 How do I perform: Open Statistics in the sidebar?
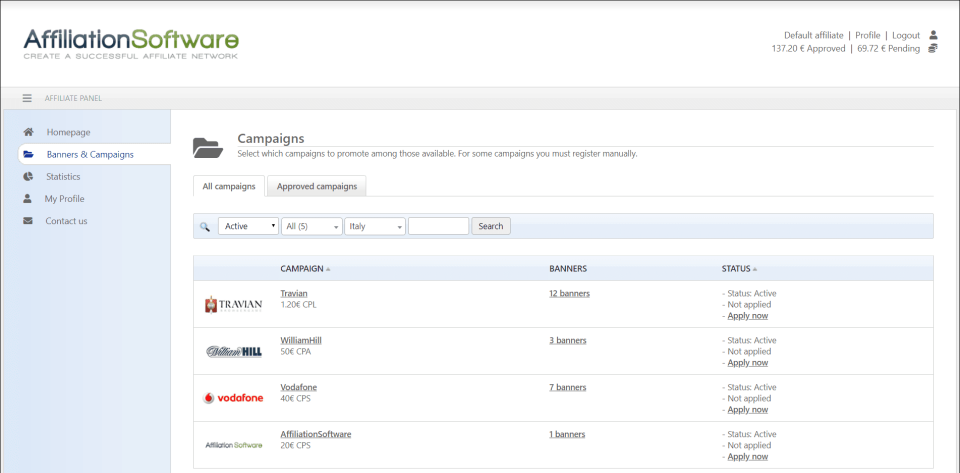(63, 176)
